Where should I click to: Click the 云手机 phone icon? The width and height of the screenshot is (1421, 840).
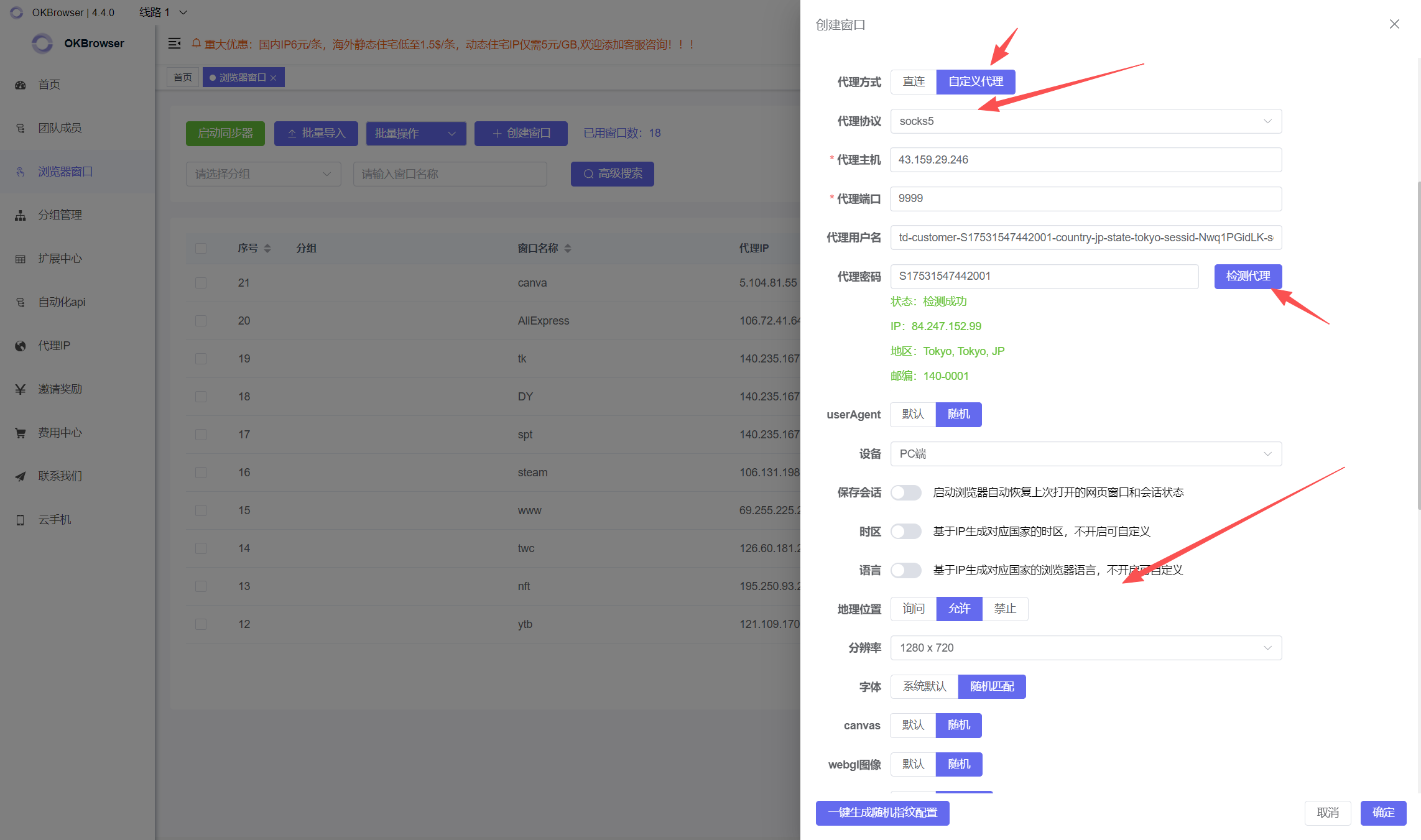pyautogui.click(x=21, y=520)
